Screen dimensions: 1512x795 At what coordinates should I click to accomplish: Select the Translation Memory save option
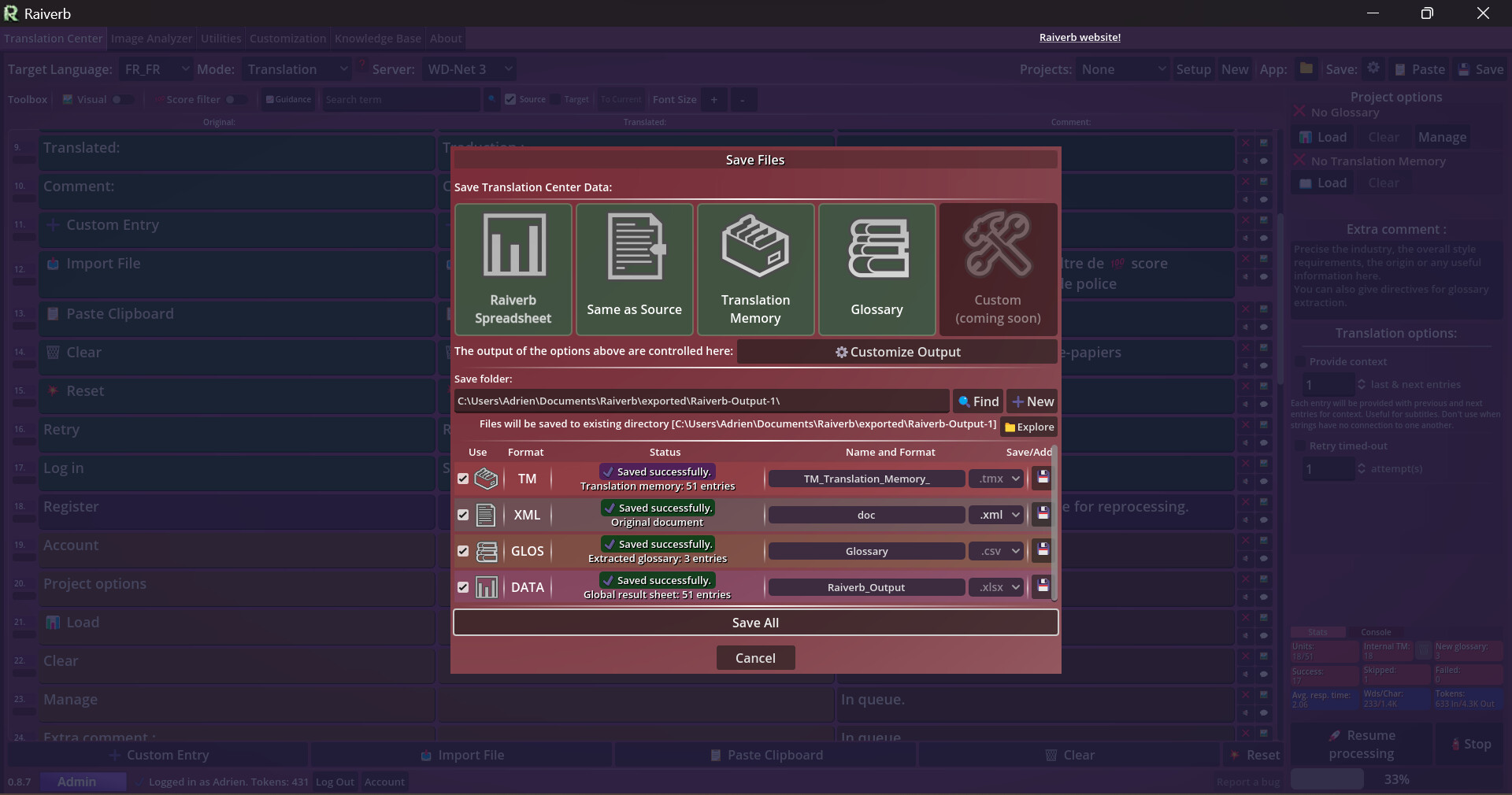coord(755,270)
